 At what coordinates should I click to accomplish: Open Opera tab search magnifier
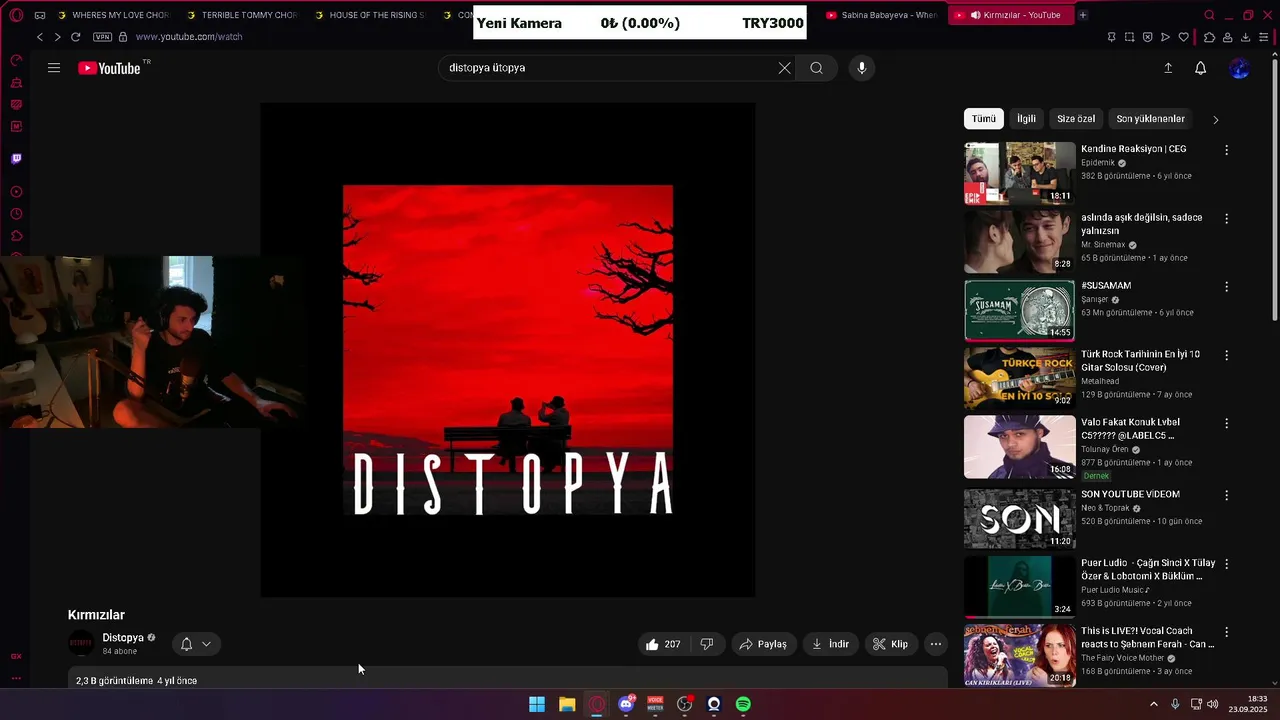[x=1209, y=15]
